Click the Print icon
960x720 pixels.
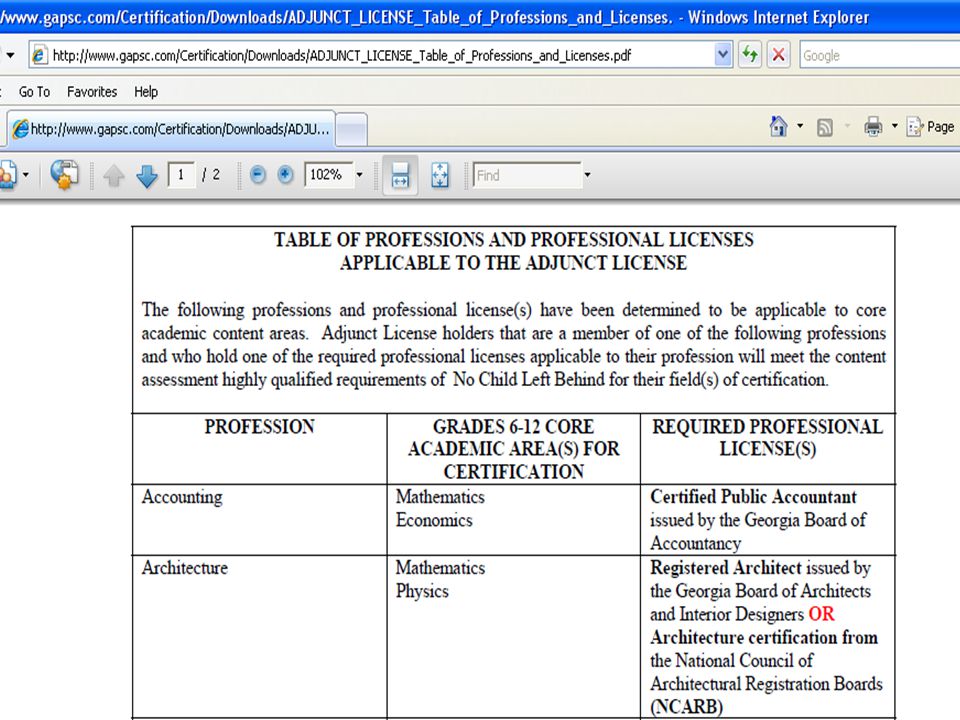(x=873, y=127)
